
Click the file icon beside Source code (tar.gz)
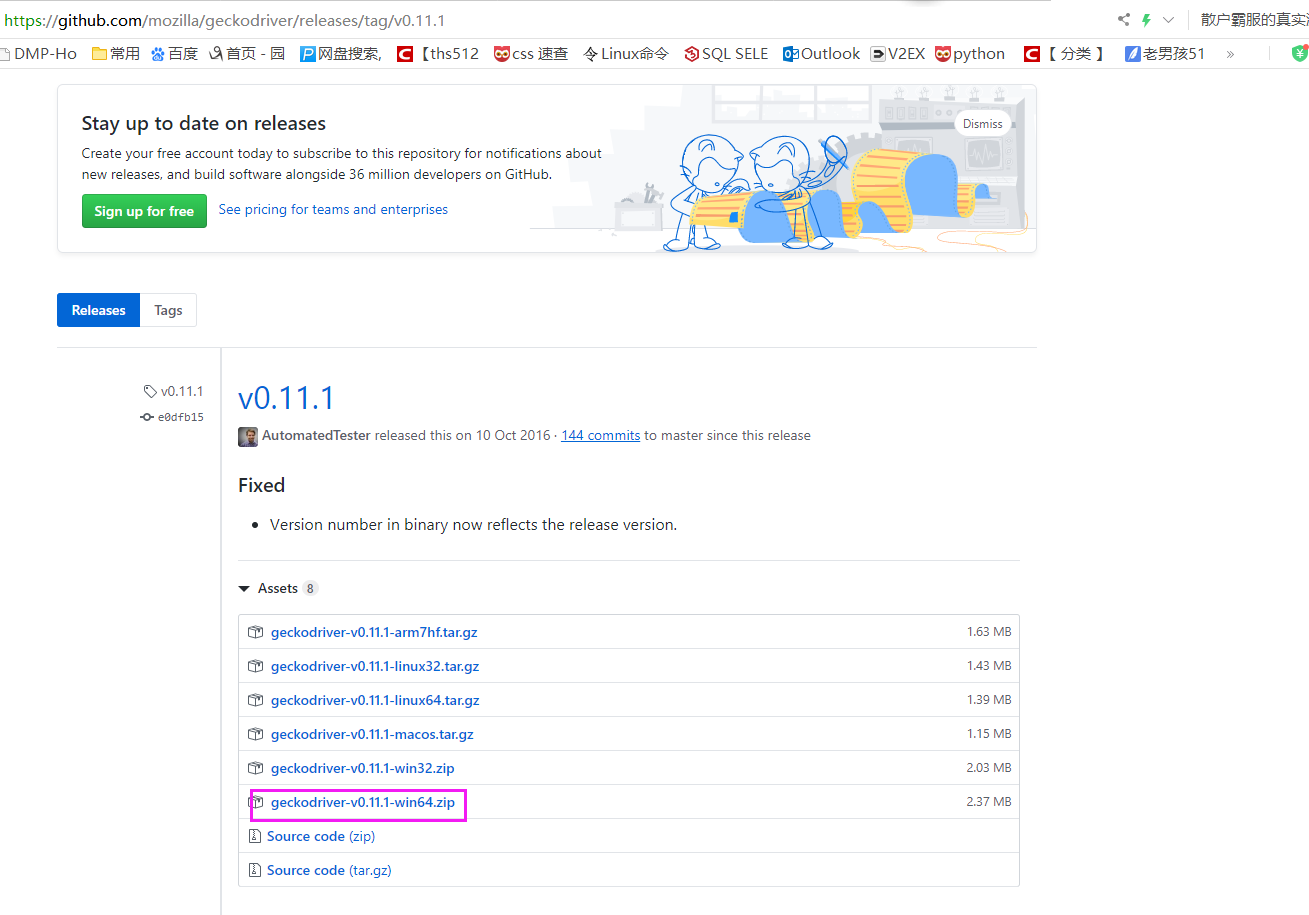coord(254,870)
